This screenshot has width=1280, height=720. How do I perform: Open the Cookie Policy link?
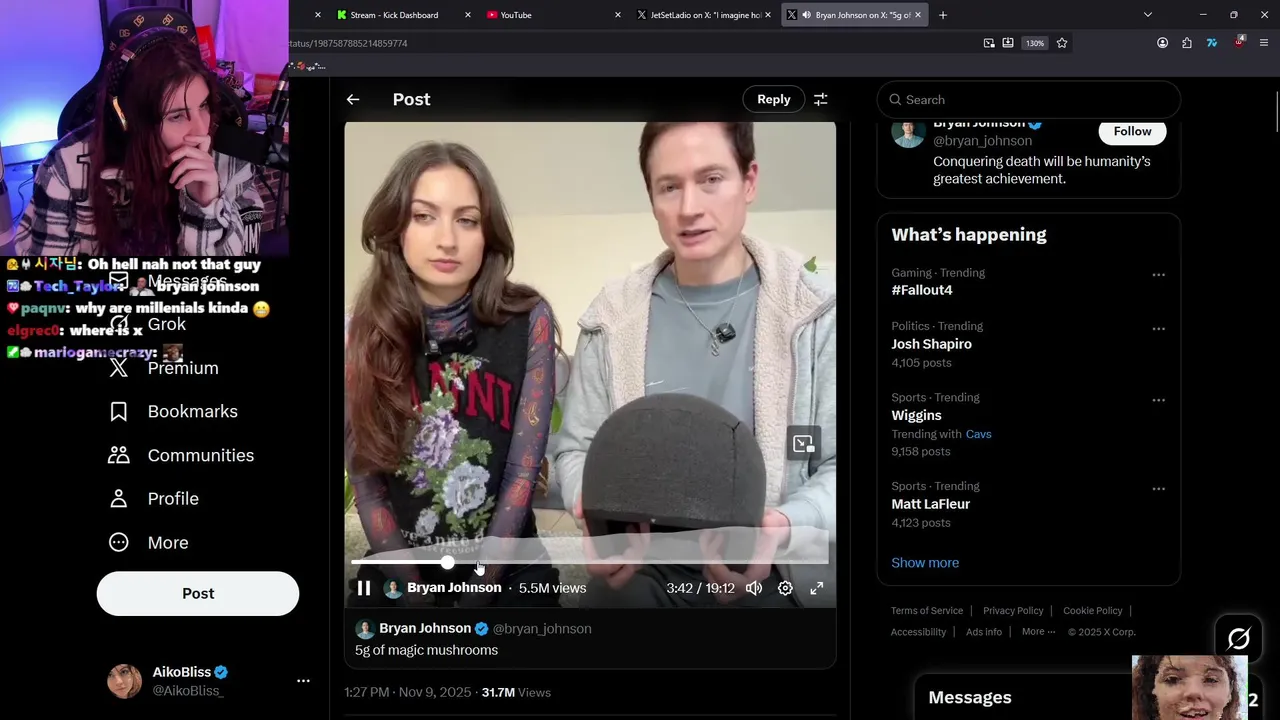pyautogui.click(x=1092, y=610)
